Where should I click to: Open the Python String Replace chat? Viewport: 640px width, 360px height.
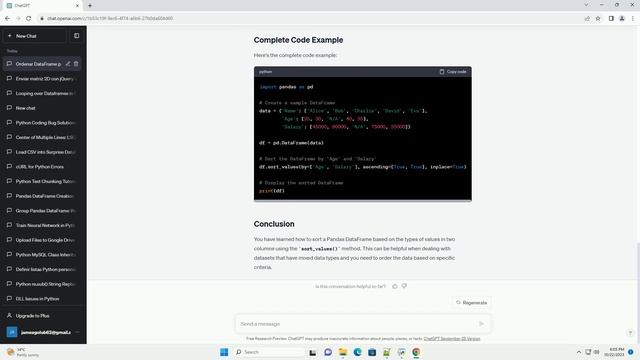(x=42, y=284)
